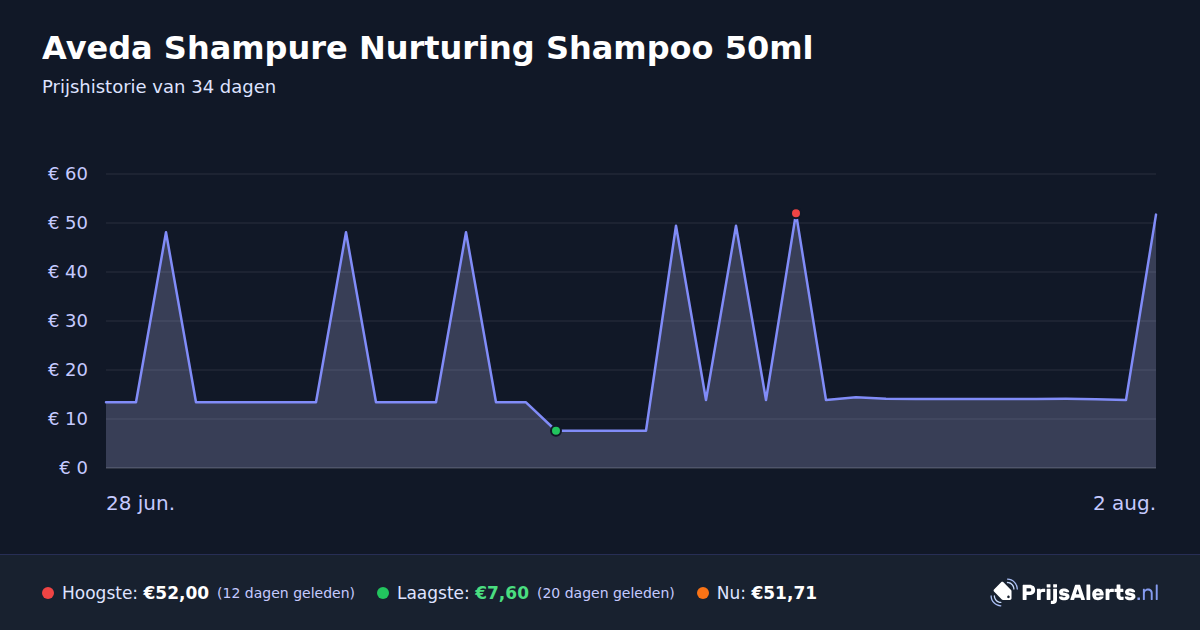Click the current price value €51,71
The image size is (1200, 630).
tap(784, 593)
